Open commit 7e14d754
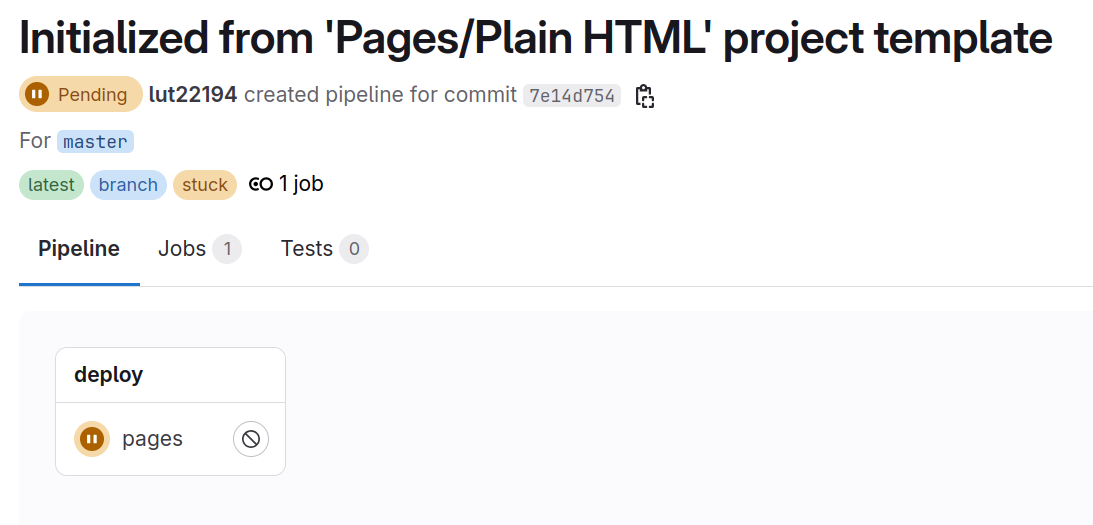1093x525 pixels. [572, 96]
